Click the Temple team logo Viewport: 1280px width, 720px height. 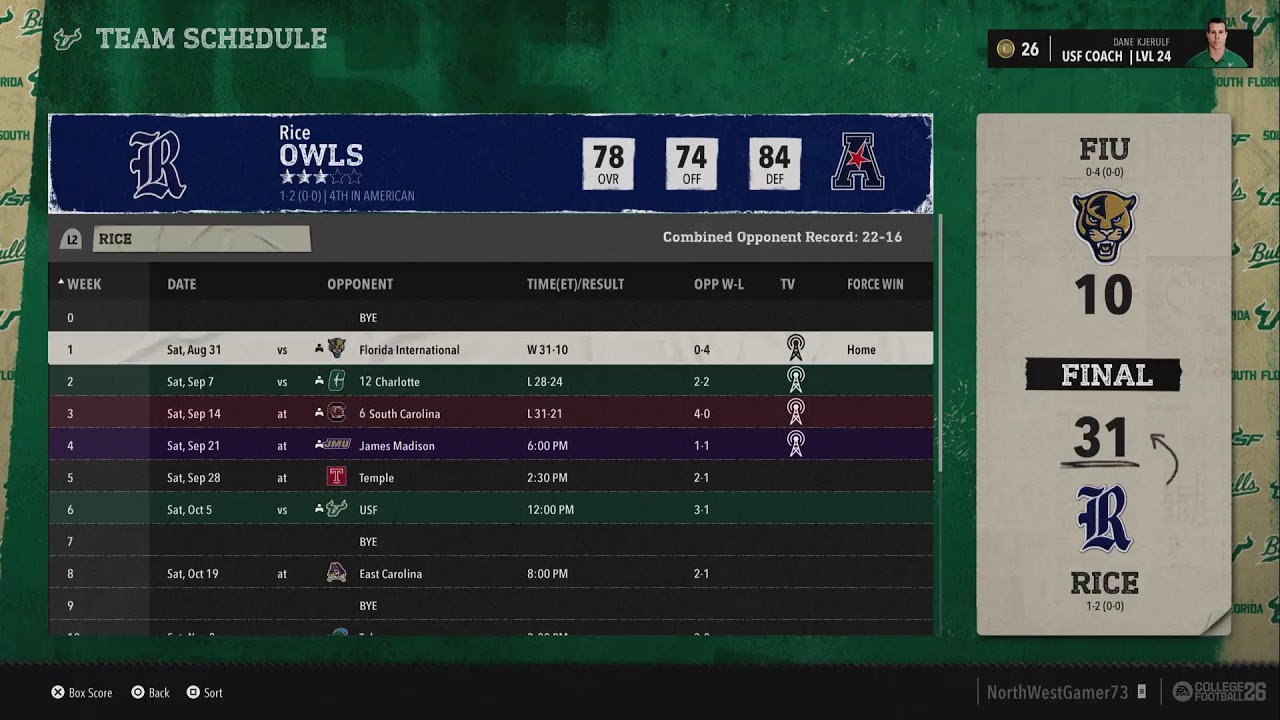point(336,477)
